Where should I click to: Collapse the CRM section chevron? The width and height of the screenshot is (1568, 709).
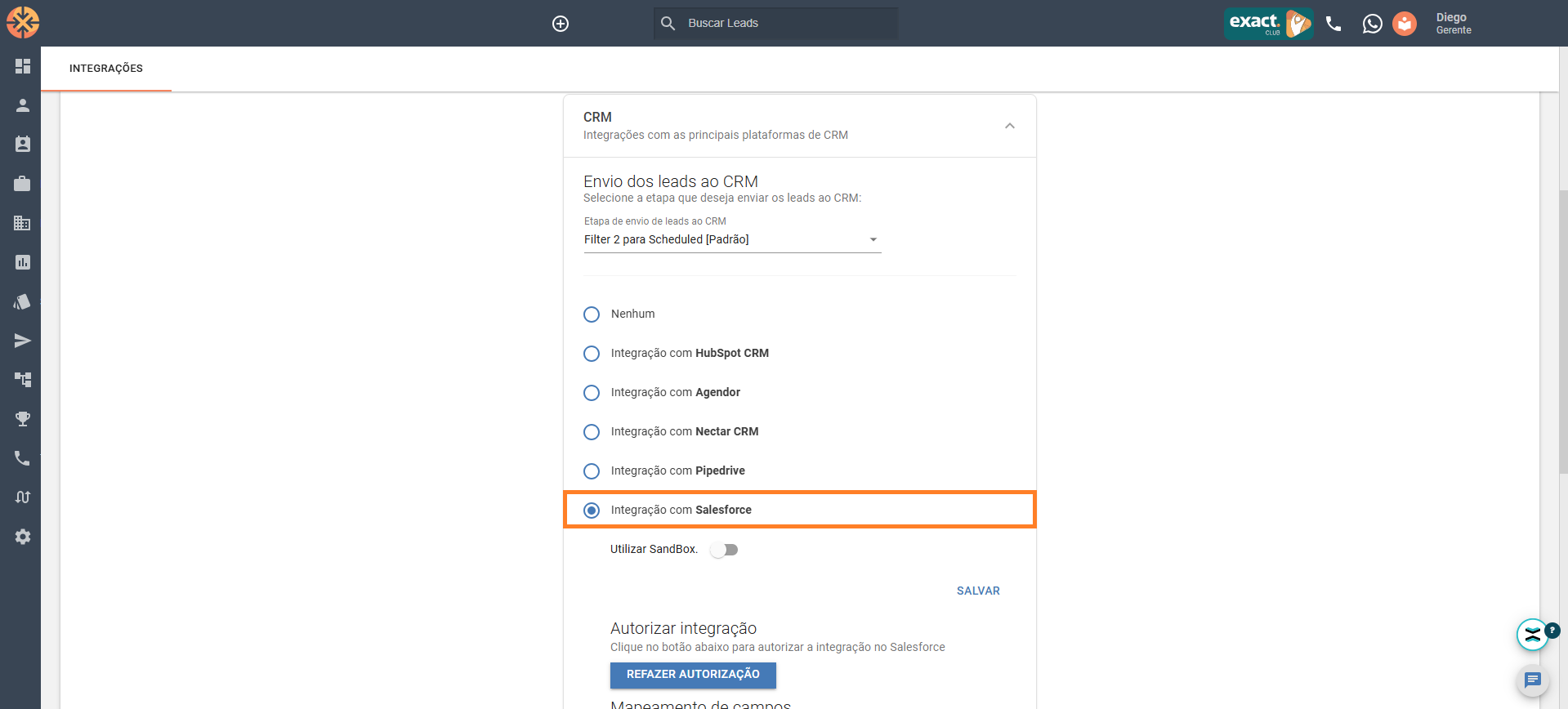(x=1010, y=126)
